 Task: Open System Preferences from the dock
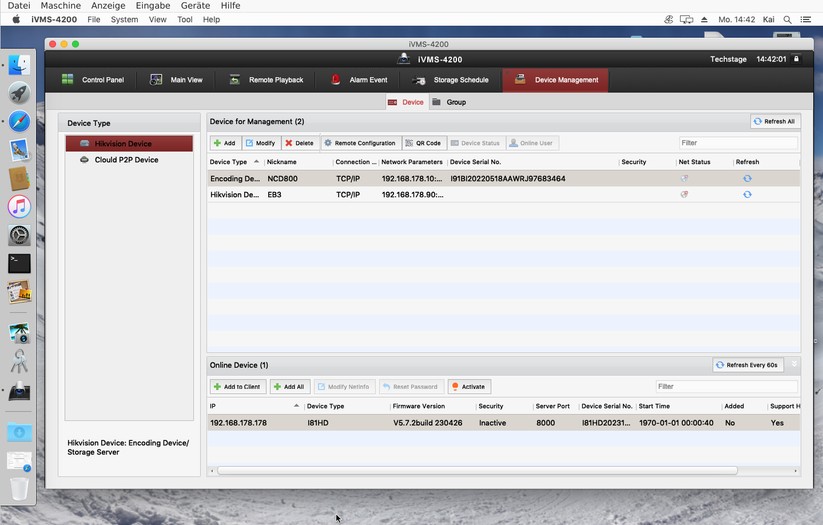19,235
